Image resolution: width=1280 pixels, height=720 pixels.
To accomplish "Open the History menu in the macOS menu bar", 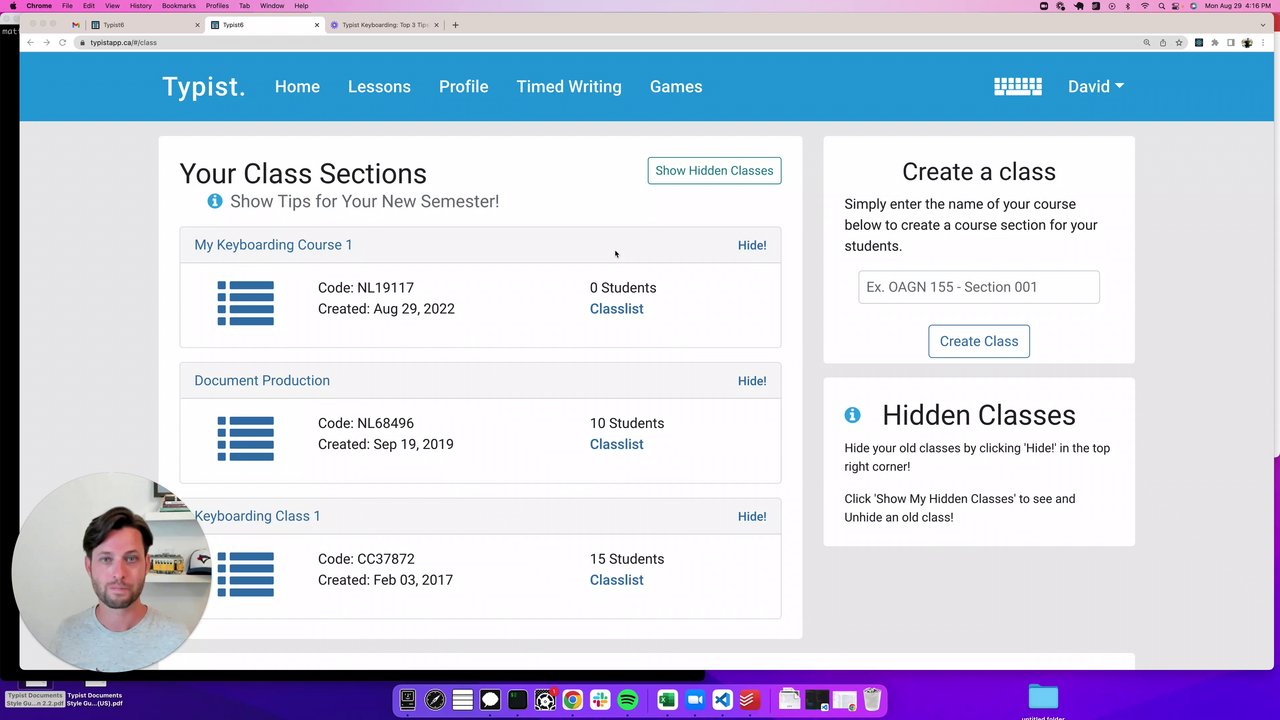I will [x=141, y=6].
